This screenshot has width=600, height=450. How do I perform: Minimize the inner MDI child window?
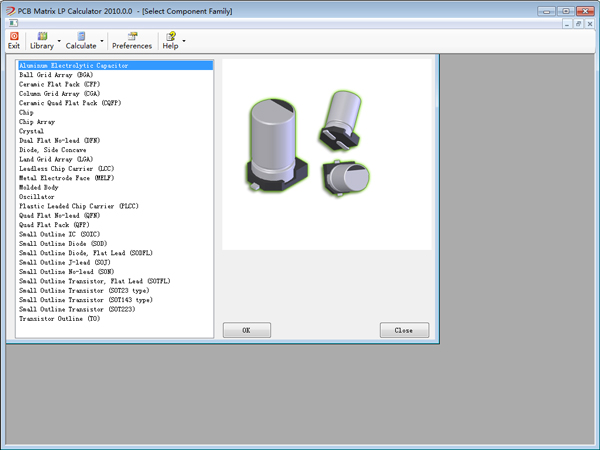[x=567, y=24]
